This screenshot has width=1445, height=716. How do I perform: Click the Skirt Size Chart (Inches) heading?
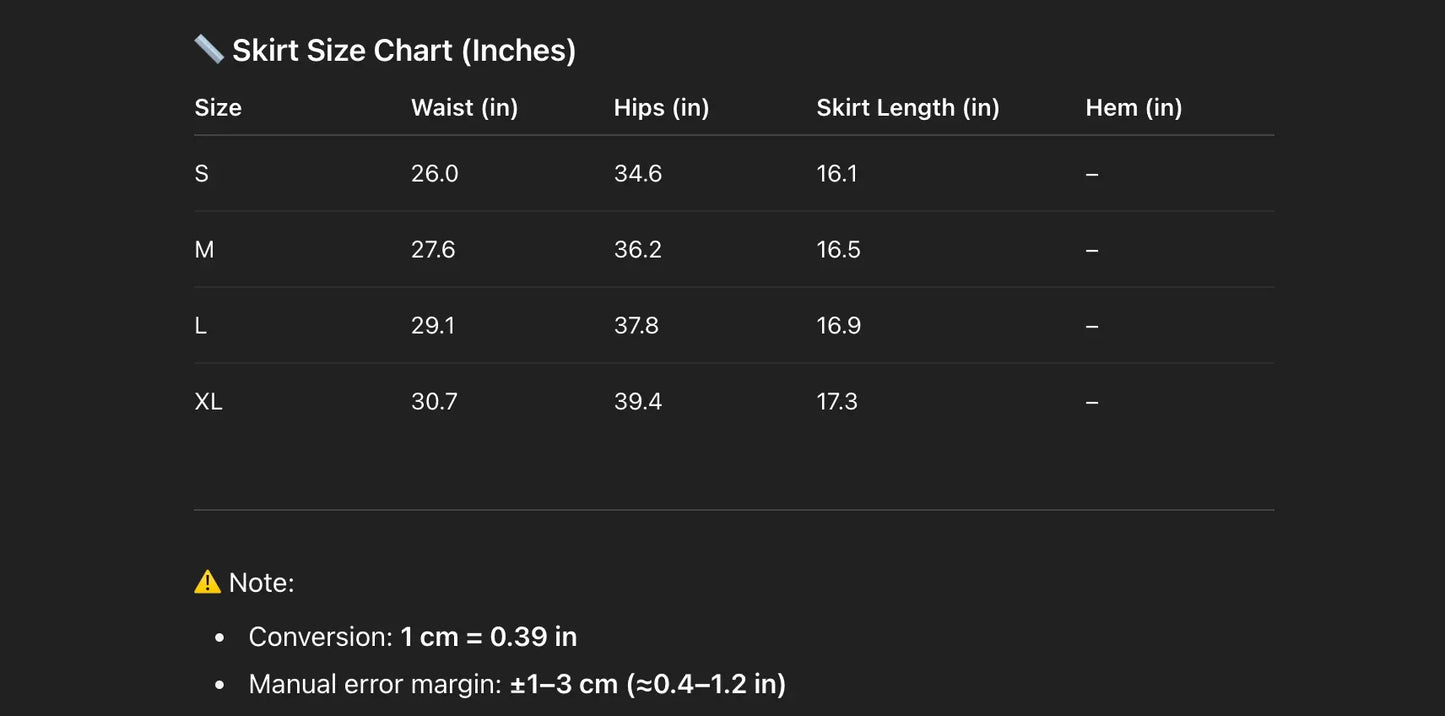point(404,50)
